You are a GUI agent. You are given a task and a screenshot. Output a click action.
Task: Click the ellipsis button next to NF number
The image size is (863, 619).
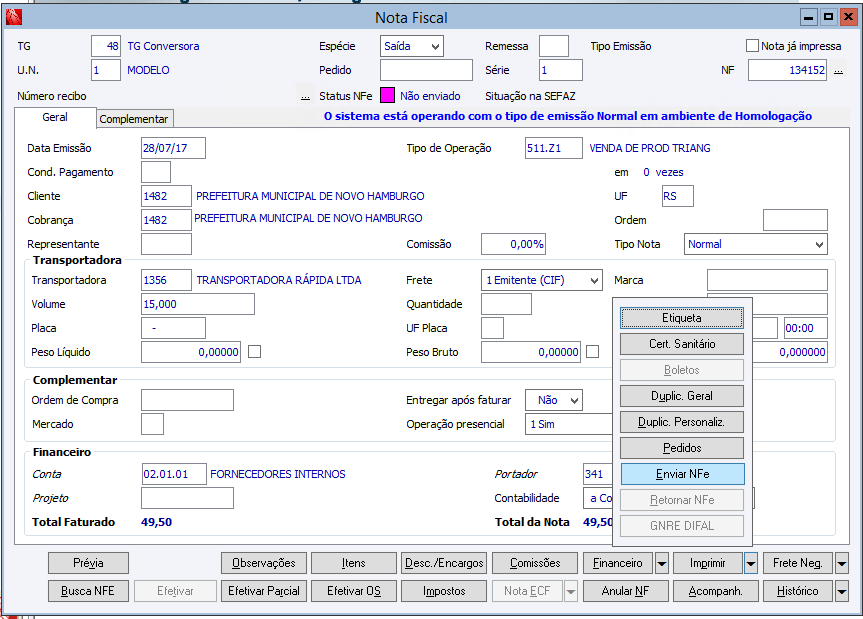pos(838,71)
